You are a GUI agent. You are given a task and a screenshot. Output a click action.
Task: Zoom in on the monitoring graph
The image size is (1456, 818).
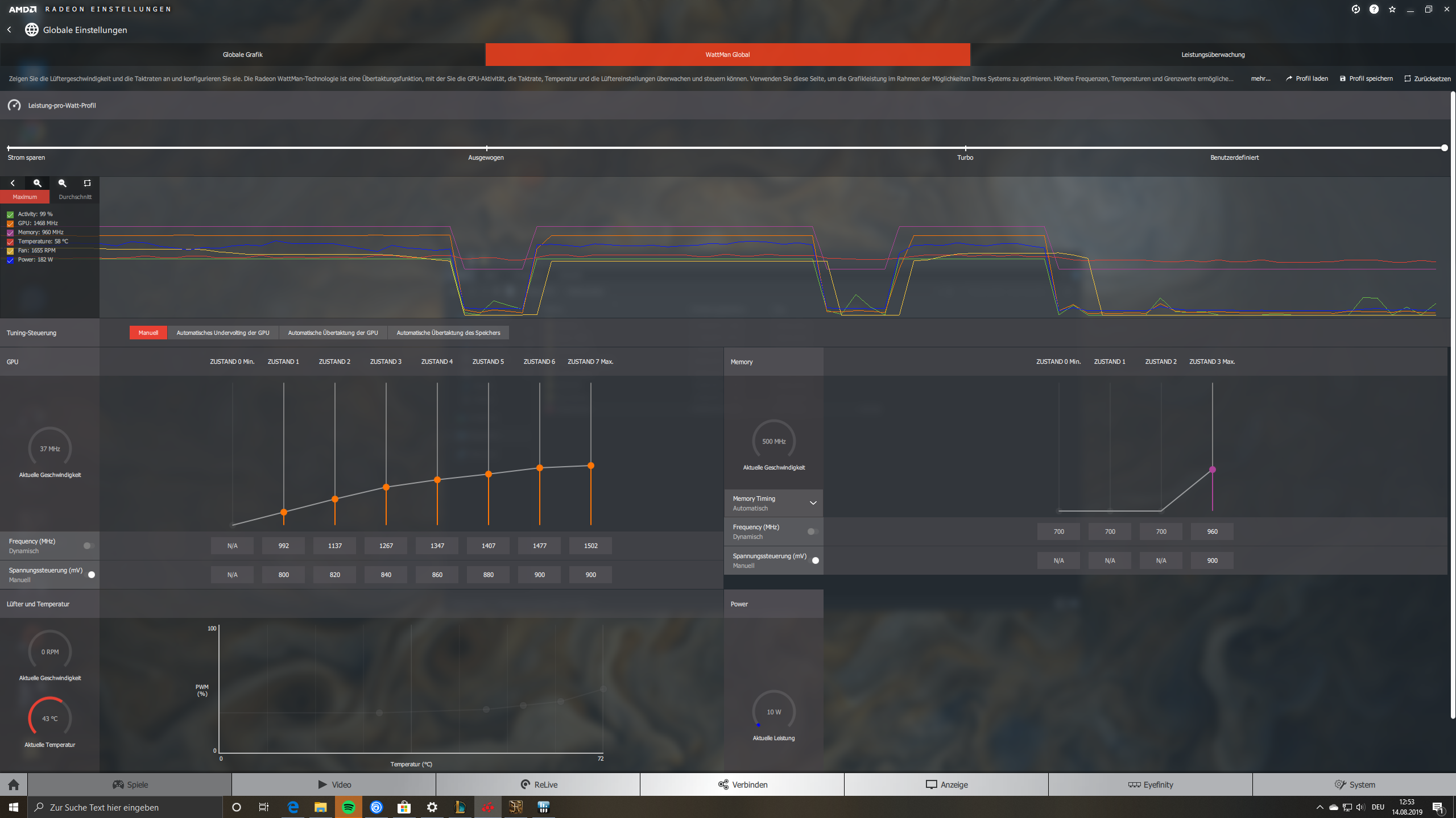[x=38, y=183]
